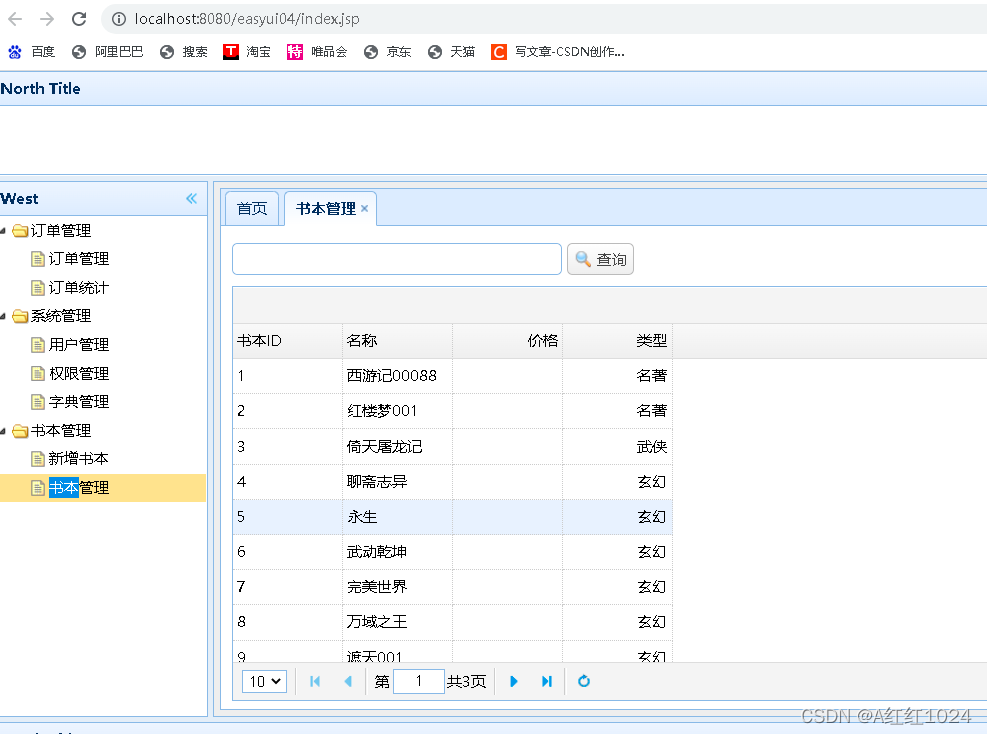Collapse the West panel with double-chevron icon
This screenshot has height=734, width=987.
click(x=191, y=198)
